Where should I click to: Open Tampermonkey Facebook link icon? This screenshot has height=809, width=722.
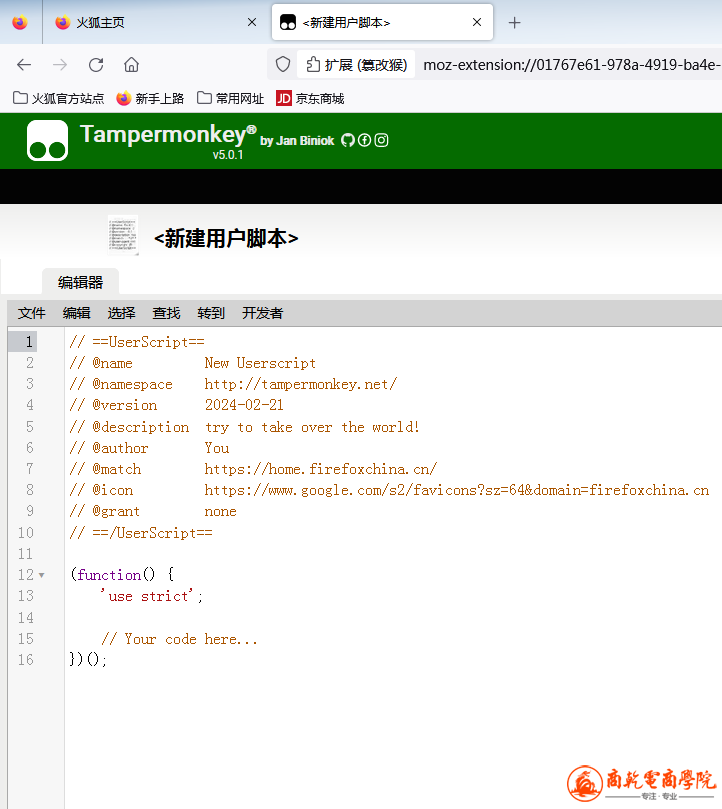(x=364, y=140)
